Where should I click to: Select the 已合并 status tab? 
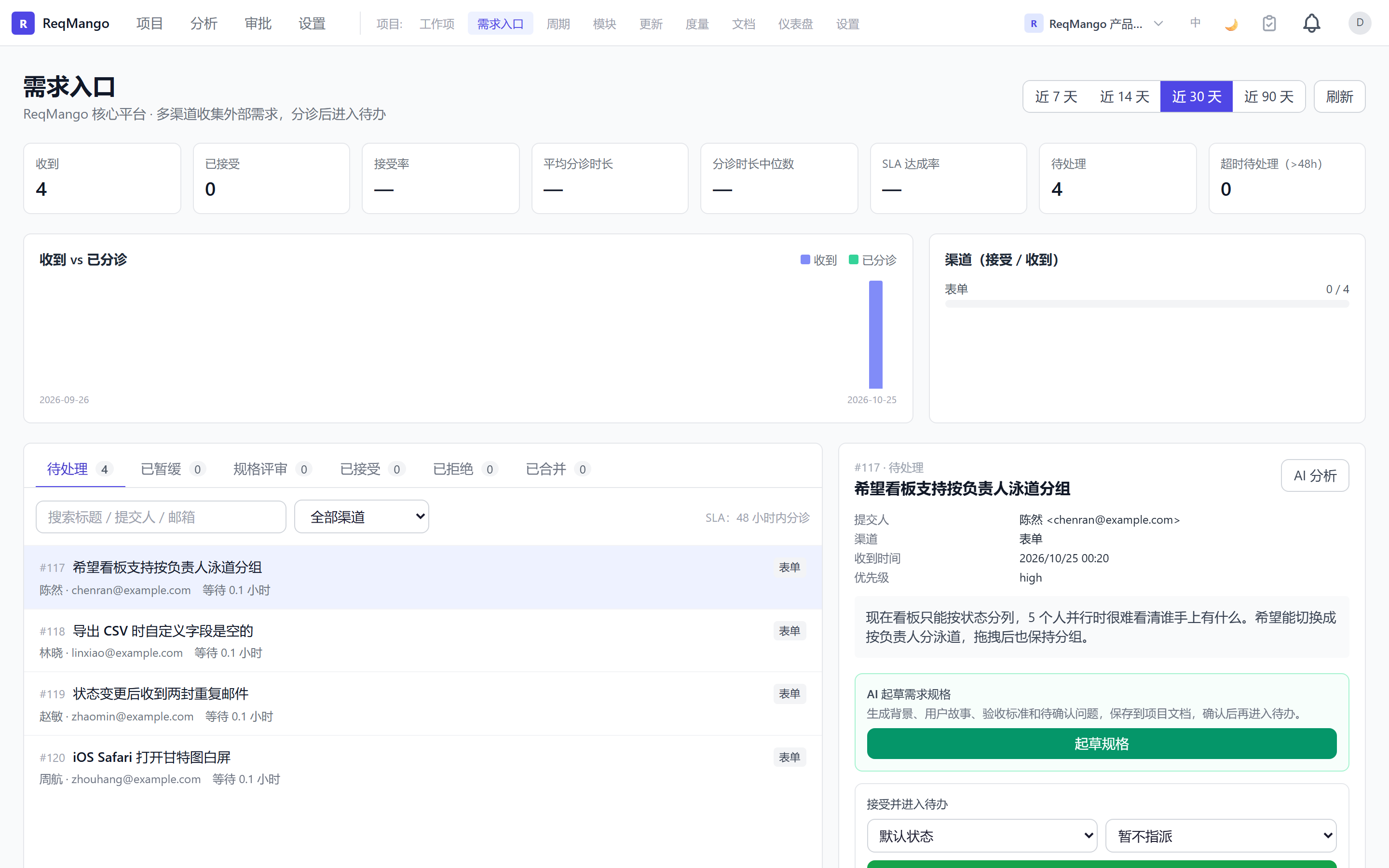(558, 469)
